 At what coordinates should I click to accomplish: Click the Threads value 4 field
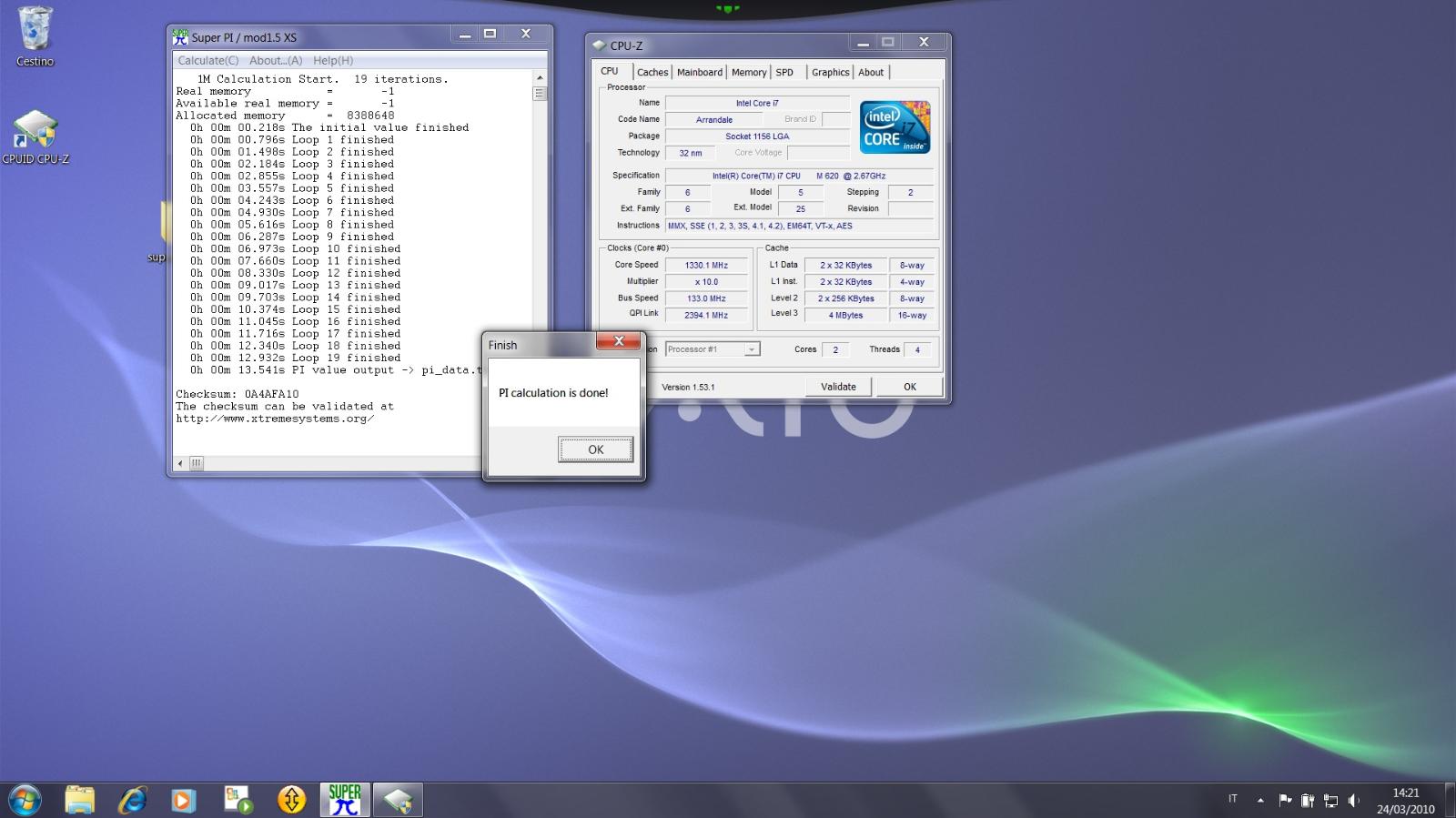[917, 350]
